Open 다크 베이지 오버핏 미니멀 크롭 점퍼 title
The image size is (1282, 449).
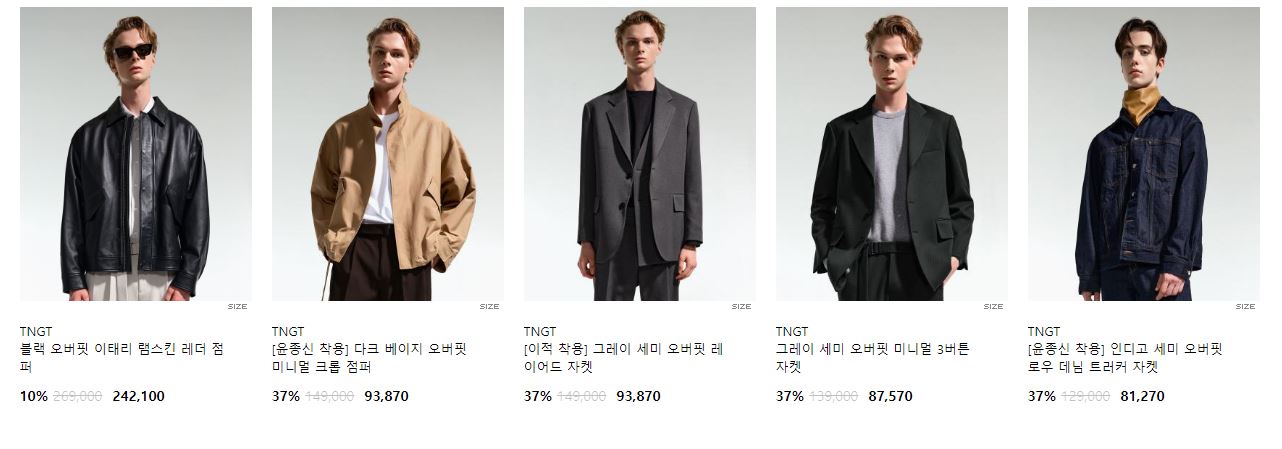370,358
